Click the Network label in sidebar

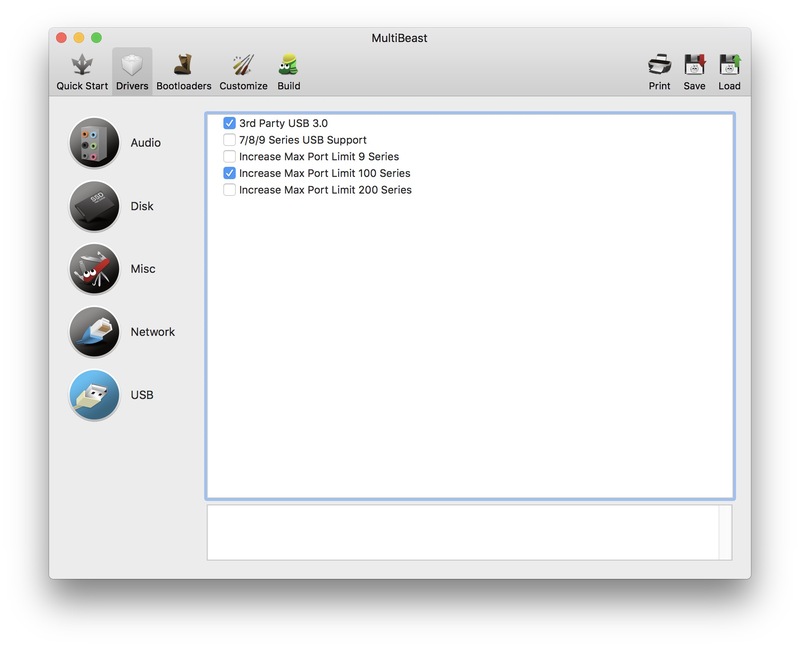point(153,332)
